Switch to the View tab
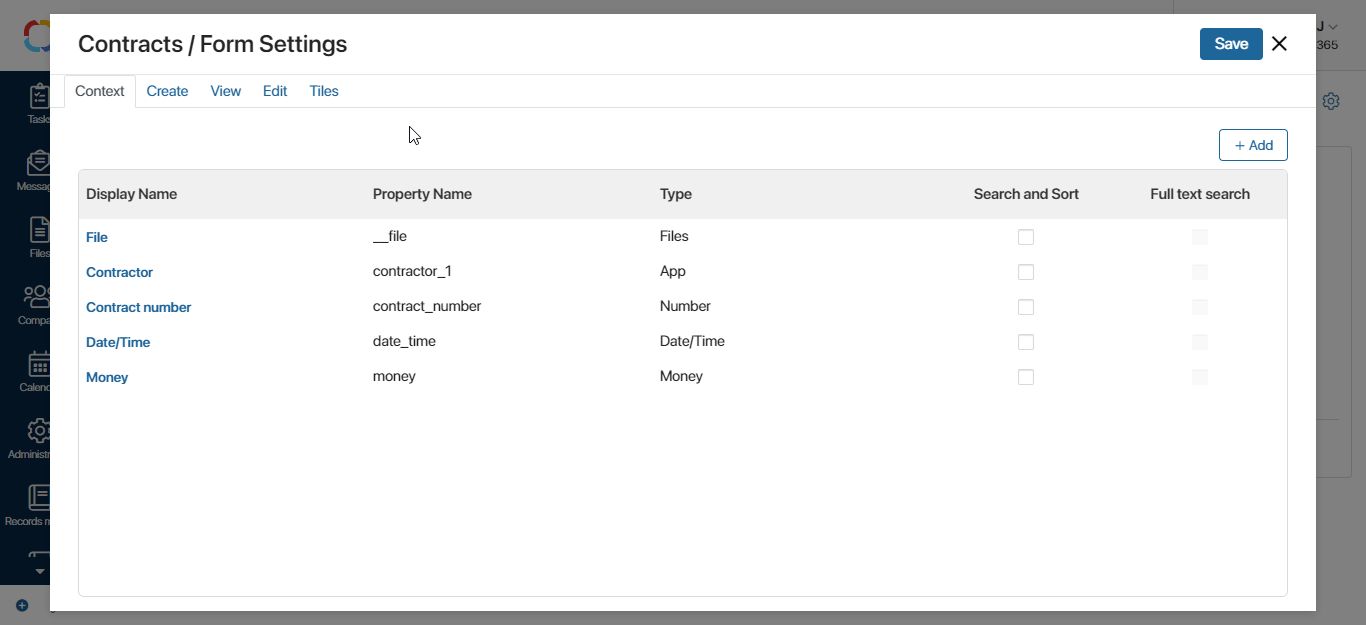 coord(225,91)
